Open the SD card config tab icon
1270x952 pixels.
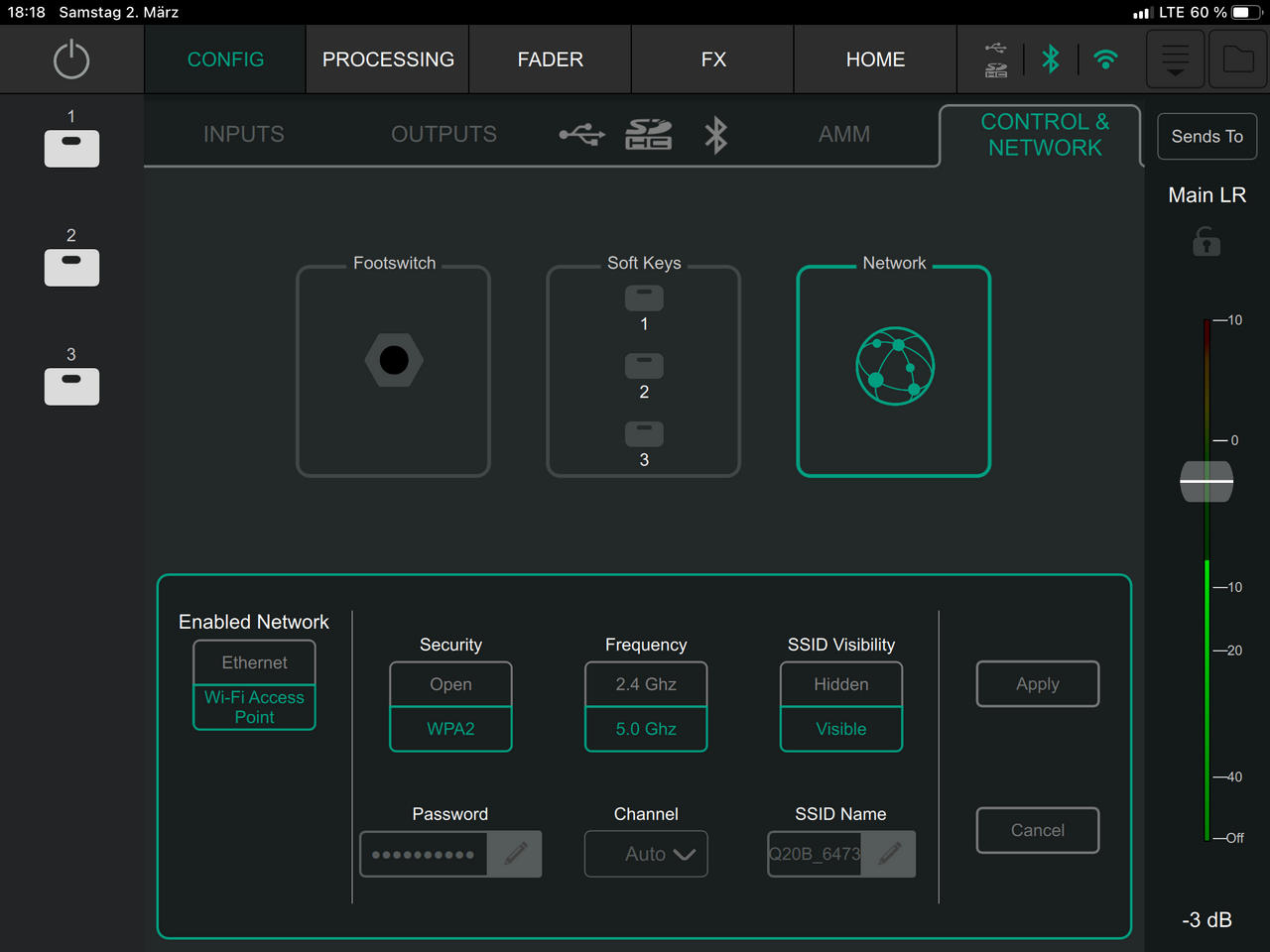click(648, 134)
